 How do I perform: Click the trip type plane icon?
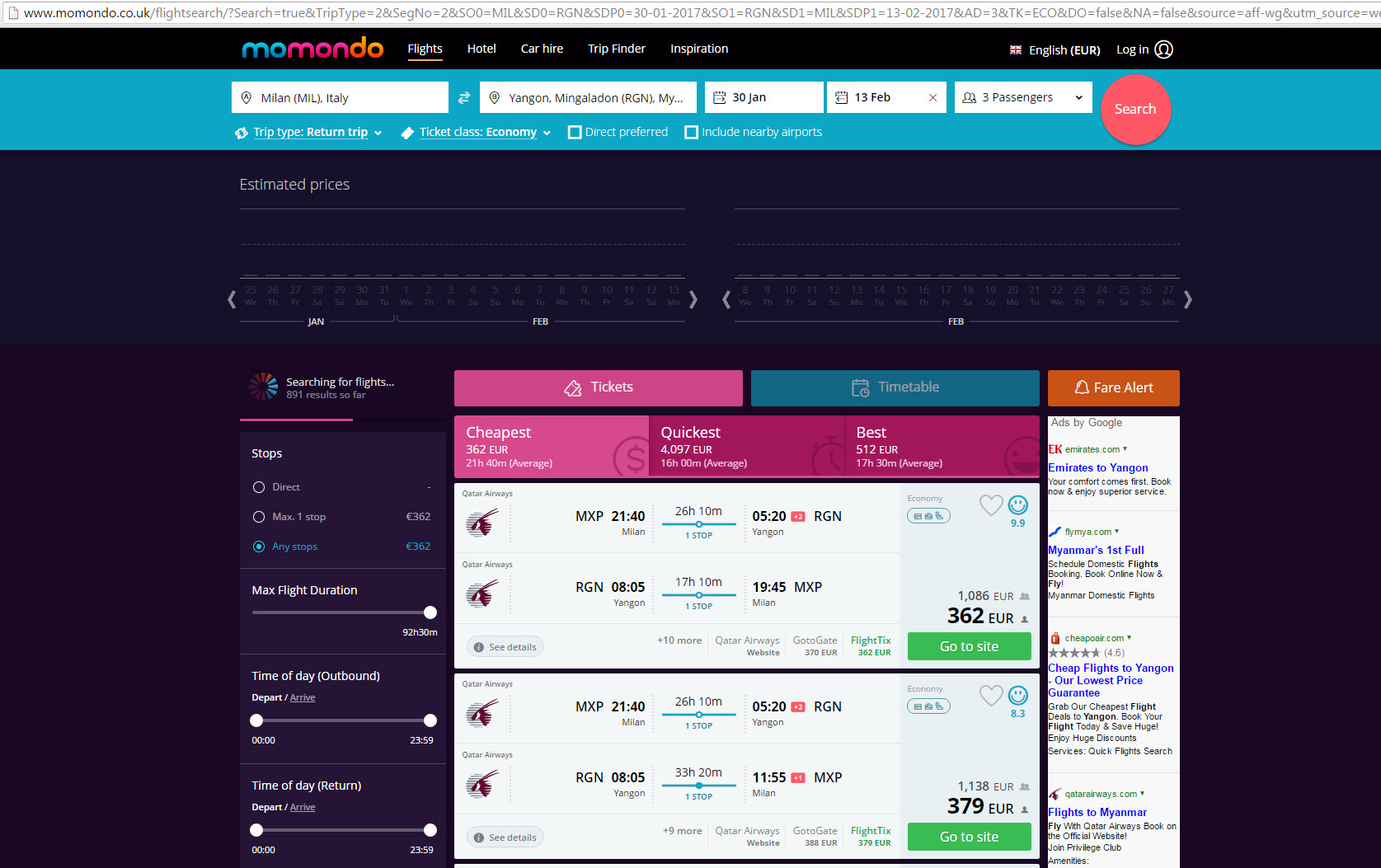coord(242,133)
